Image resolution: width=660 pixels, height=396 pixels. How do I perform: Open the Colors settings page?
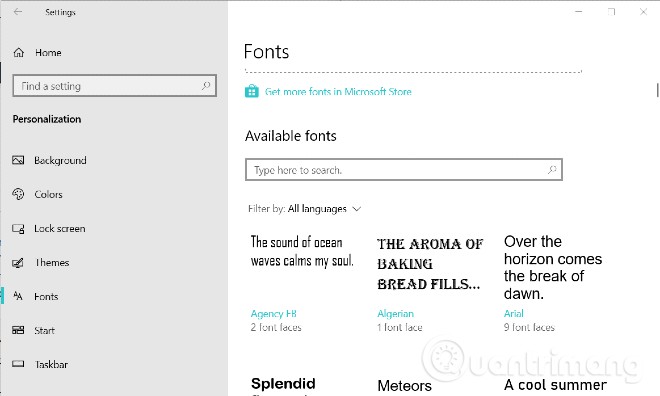coord(48,194)
